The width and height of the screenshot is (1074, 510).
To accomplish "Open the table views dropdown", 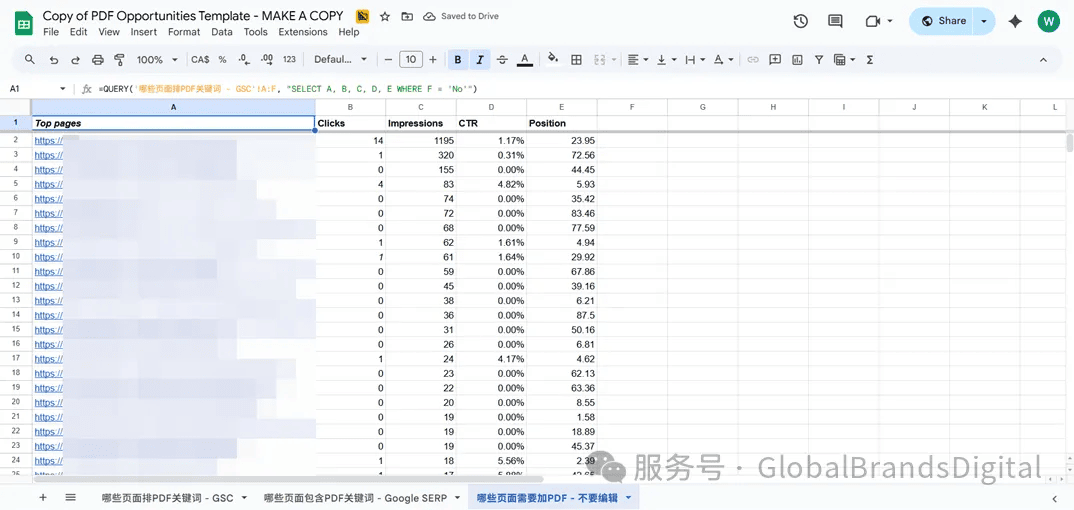I will pyautogui.click(x=845, y=60).
